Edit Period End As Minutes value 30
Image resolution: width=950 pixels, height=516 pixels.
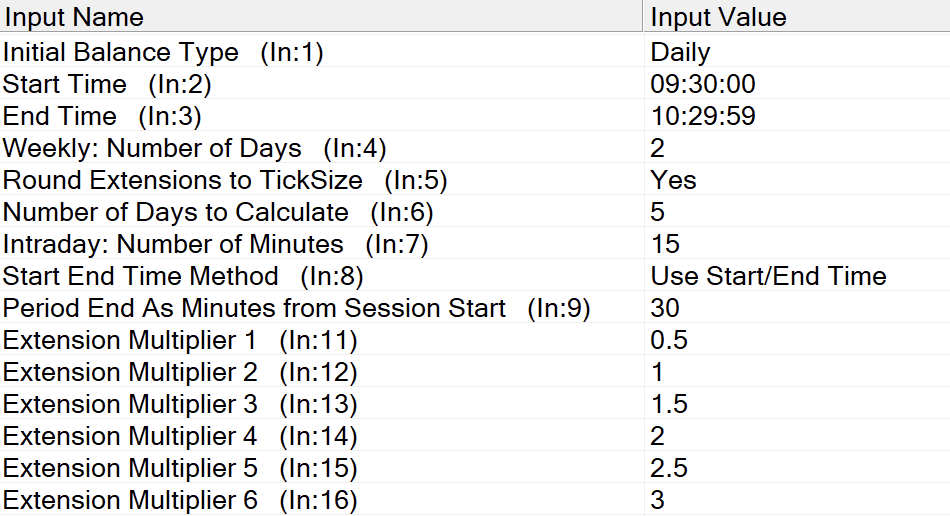coord(665,308)
